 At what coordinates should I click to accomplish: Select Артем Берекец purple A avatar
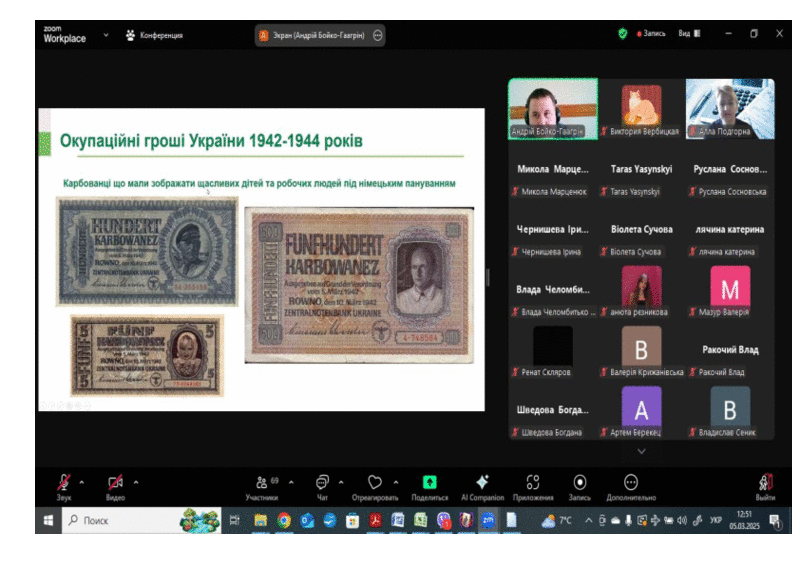point(641,406)
